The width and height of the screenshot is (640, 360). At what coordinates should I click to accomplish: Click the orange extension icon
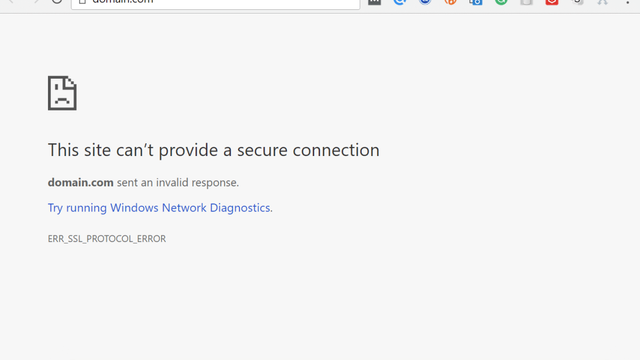(x=451, y=2)
